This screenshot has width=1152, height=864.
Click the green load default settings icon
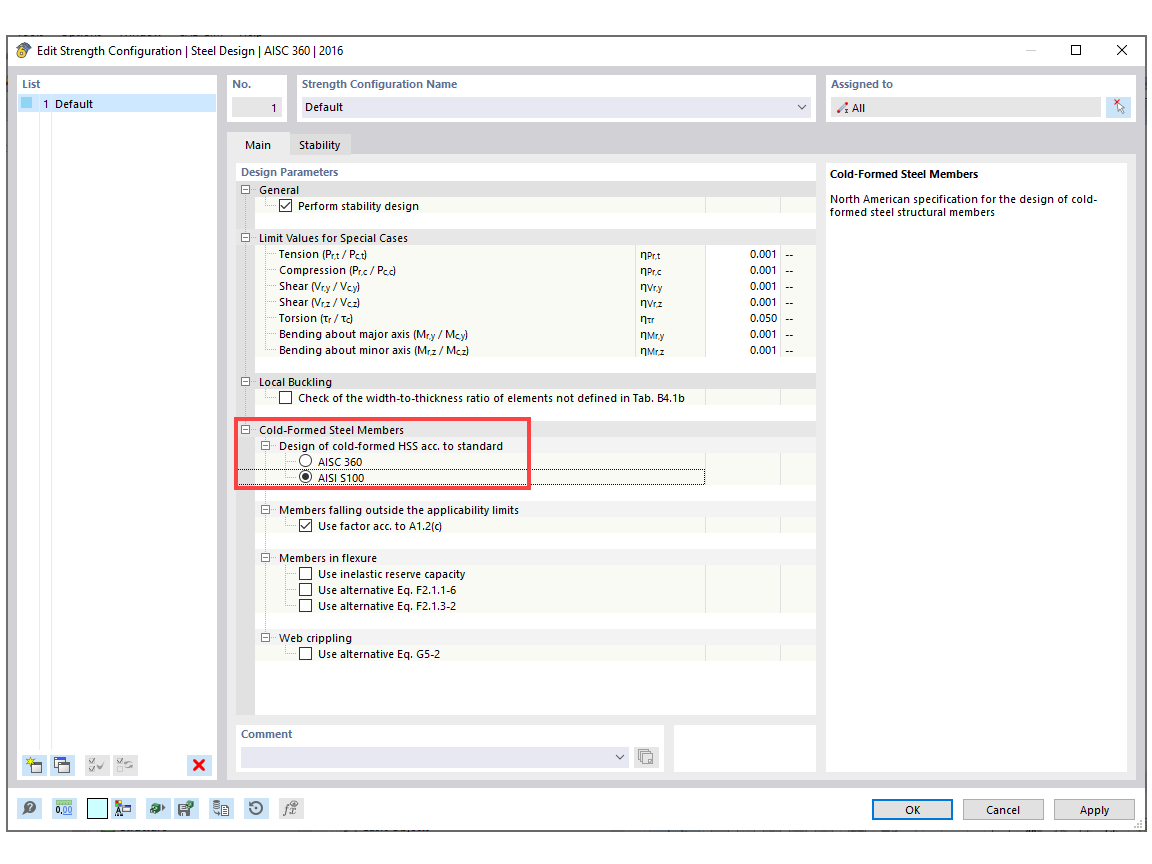156,809
